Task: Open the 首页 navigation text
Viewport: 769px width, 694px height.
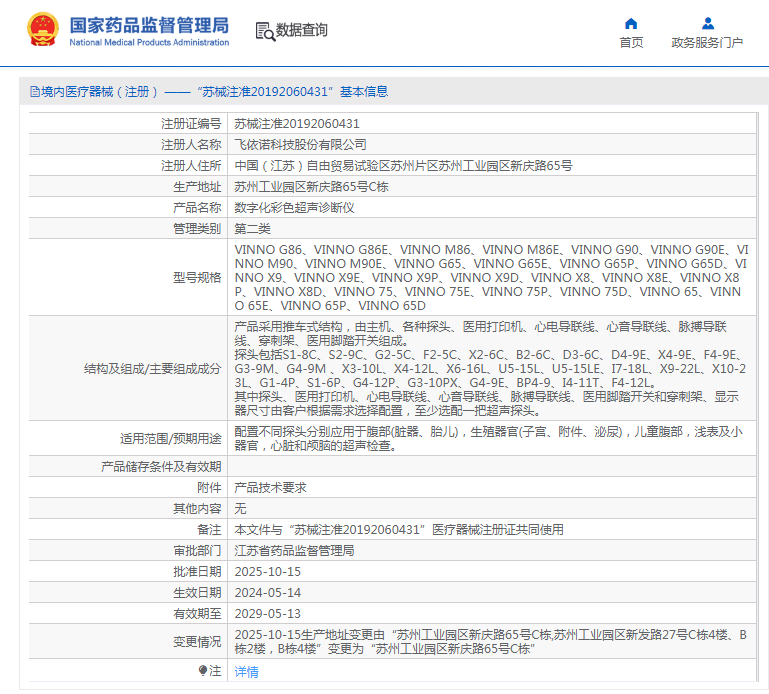Action: click(631, 42)
